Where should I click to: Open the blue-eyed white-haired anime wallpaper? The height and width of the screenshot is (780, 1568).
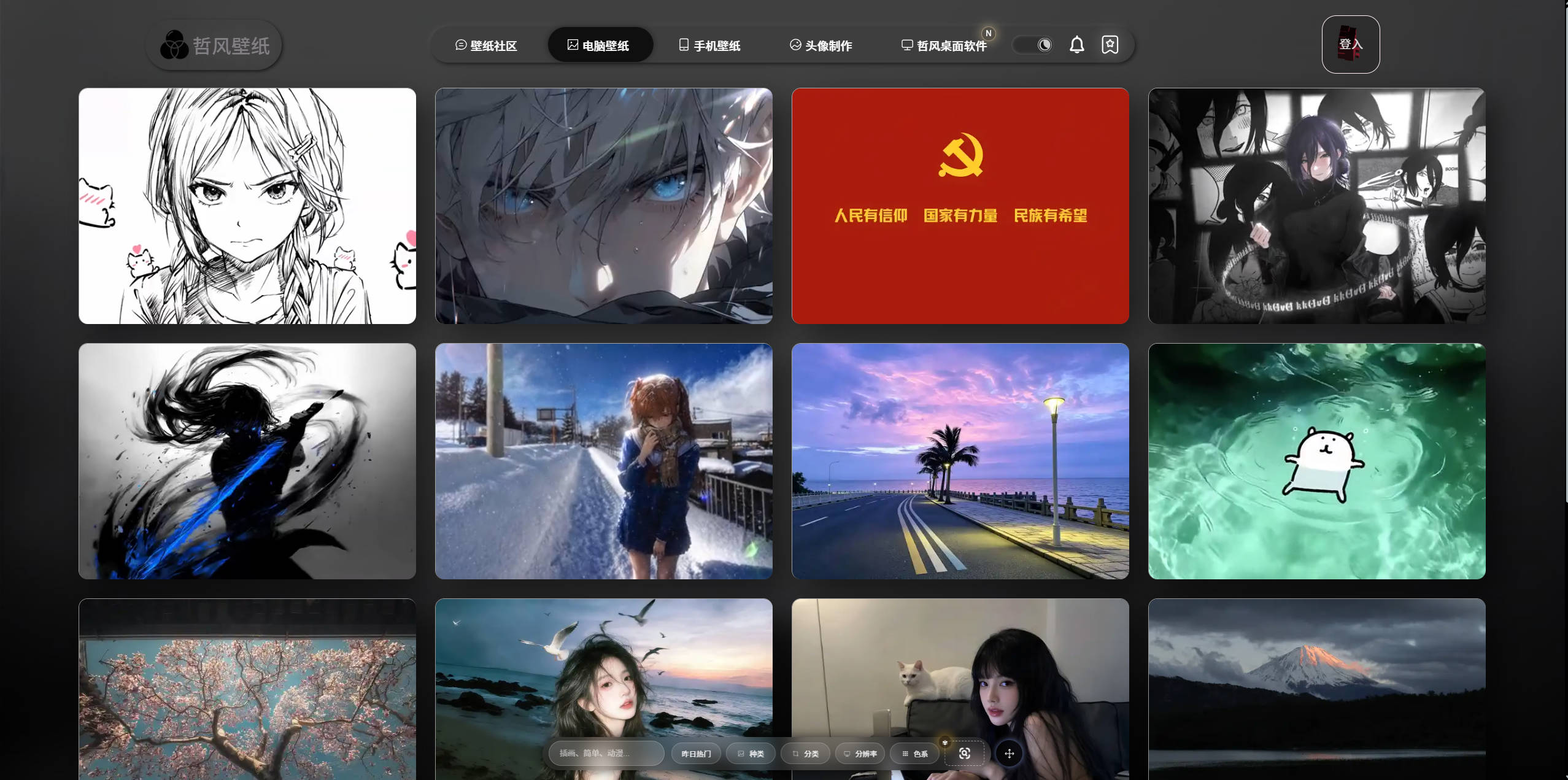(x=604, y=206)
